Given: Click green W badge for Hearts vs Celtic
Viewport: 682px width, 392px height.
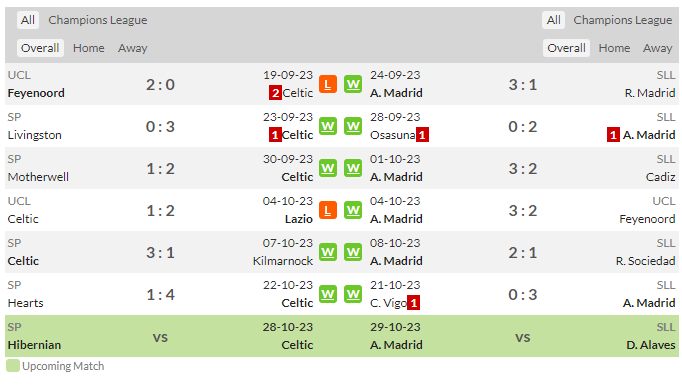Looking at the screenshot, I should (x=328, y=295).
